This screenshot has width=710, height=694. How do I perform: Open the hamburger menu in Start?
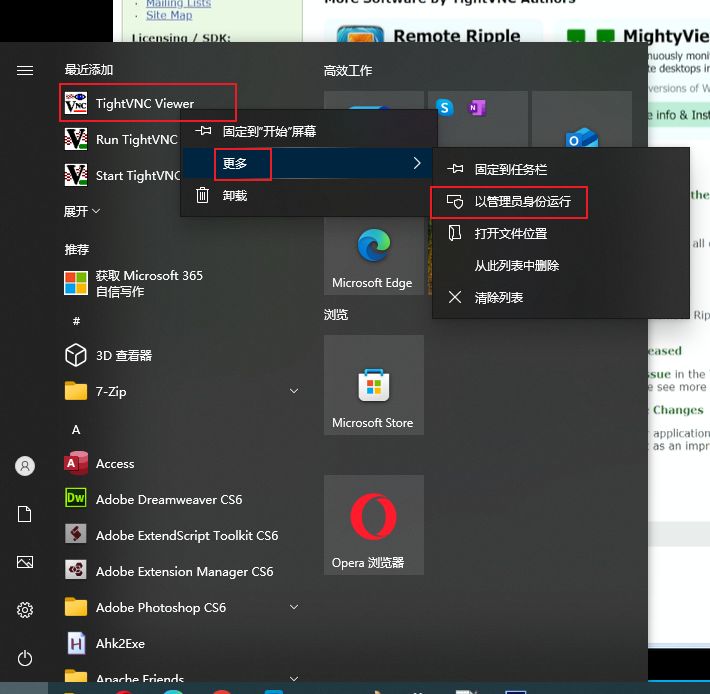25,70
